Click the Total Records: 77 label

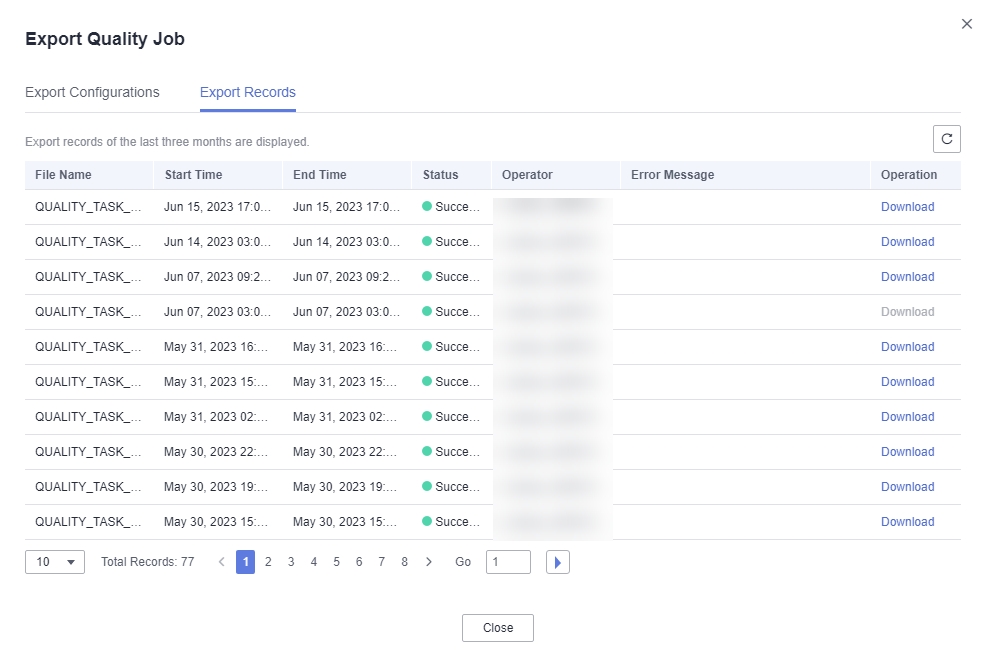tap(148, 562)
